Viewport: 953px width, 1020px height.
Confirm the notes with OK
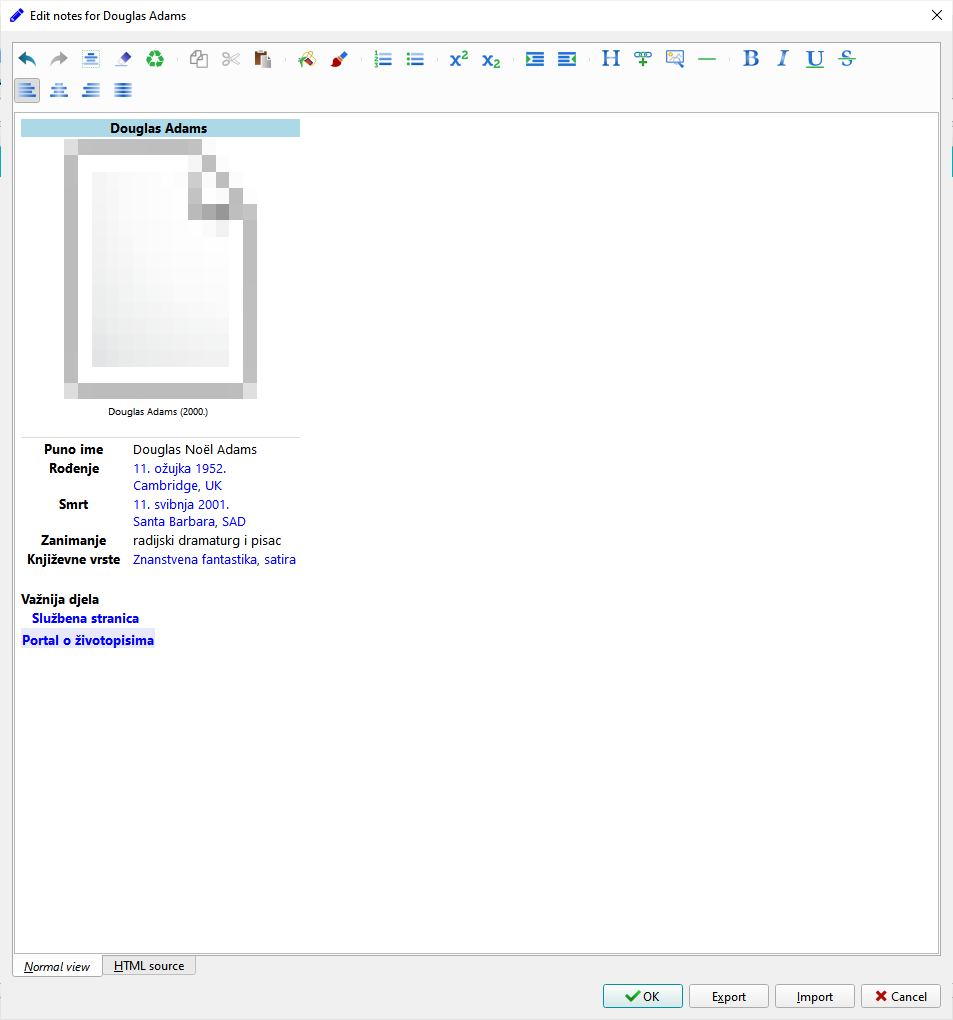643,996
